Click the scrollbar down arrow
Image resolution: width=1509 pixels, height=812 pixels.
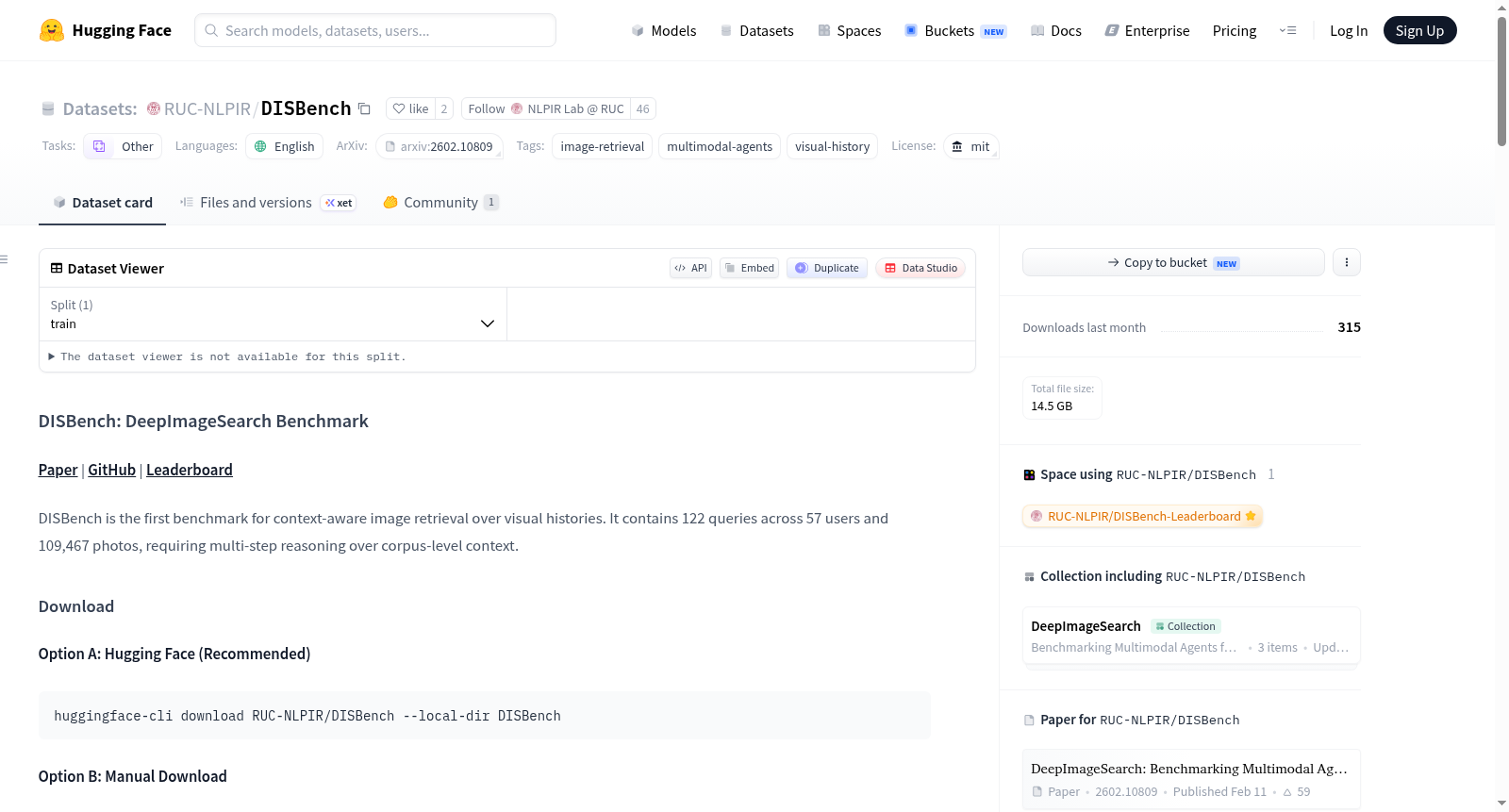click(x=1501, y=804)
